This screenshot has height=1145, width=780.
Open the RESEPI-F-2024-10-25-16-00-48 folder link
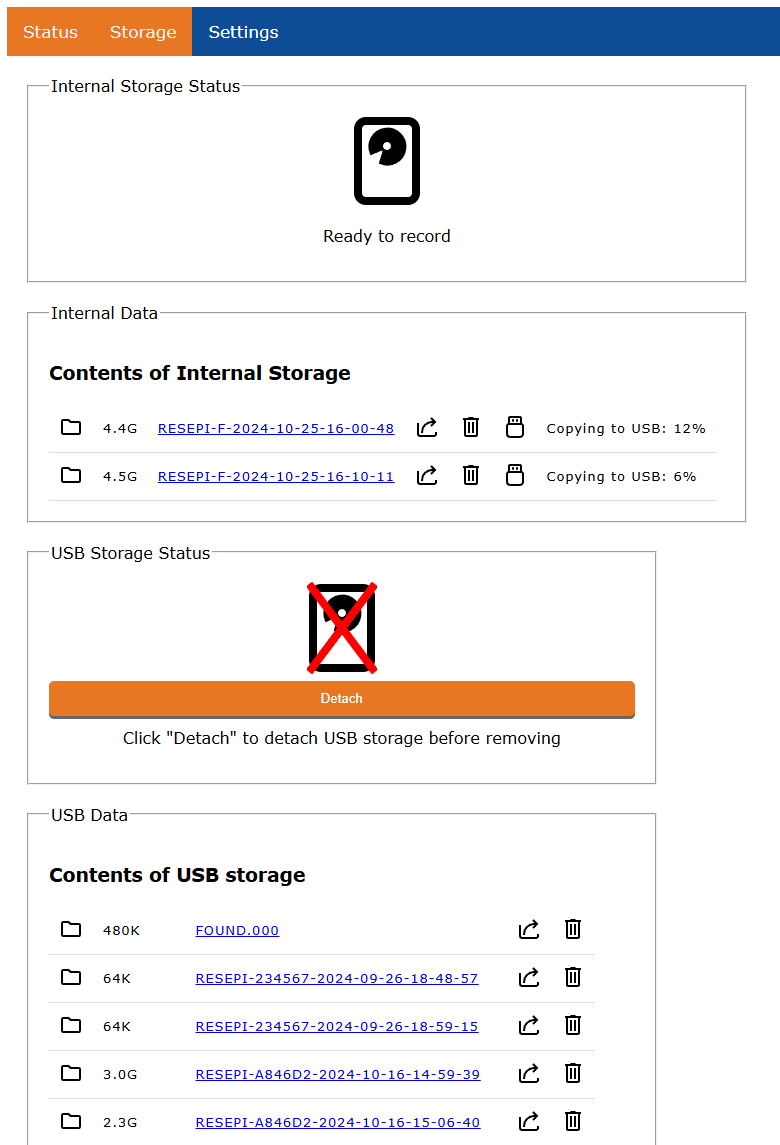tap(276, 427)
